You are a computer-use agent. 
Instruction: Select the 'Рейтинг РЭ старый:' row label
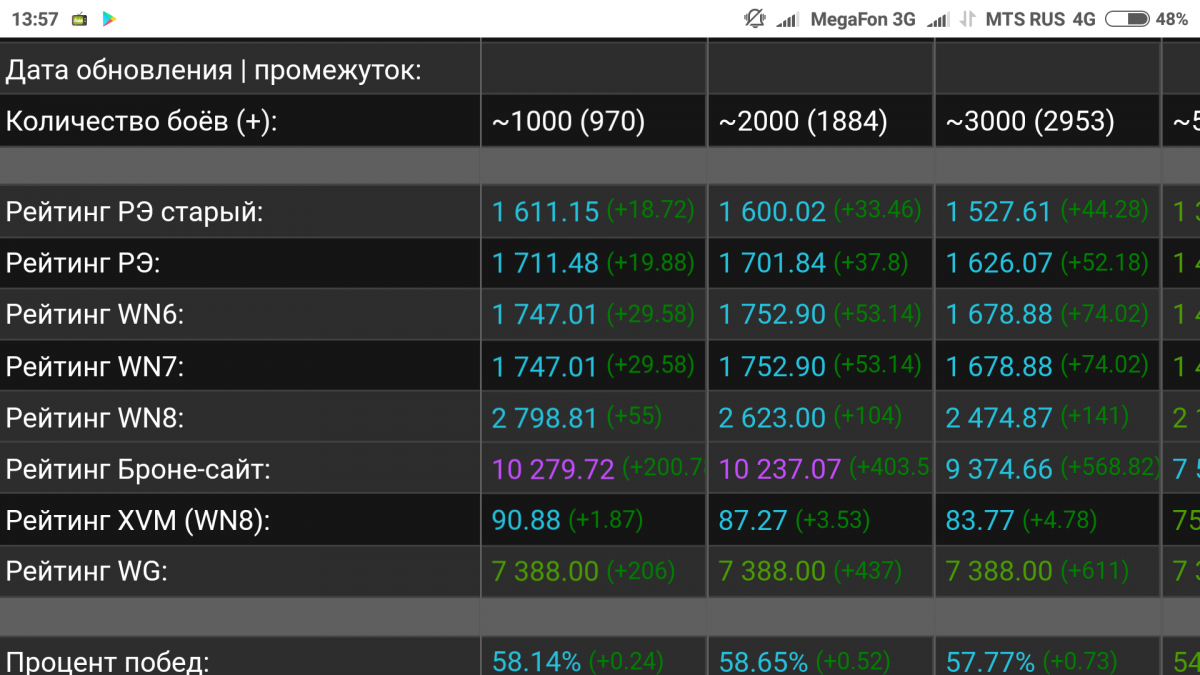pos(135,212)
